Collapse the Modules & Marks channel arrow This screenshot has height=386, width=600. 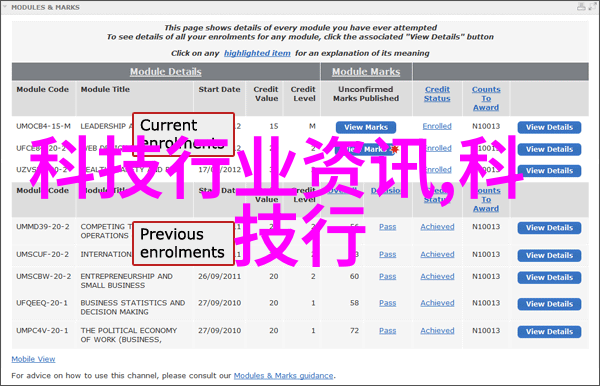coord(5,7)
